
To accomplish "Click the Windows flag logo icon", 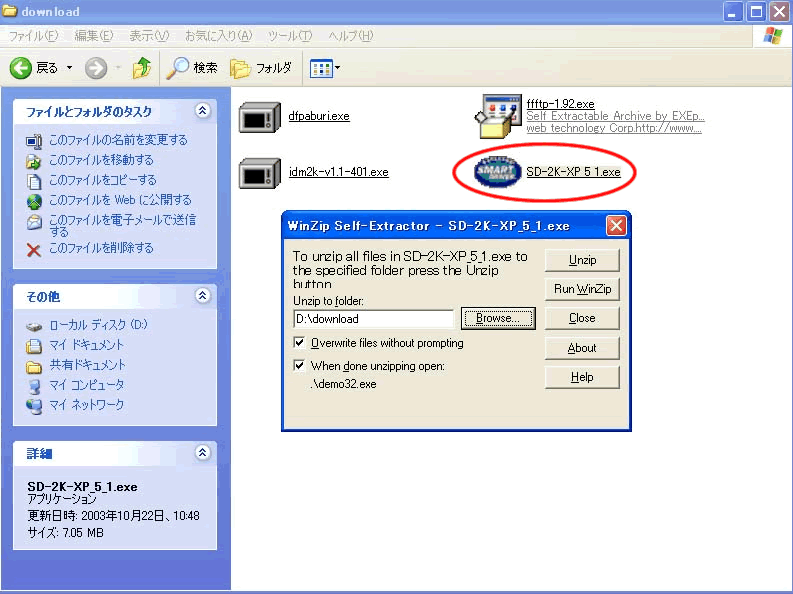I will point(773,36).
